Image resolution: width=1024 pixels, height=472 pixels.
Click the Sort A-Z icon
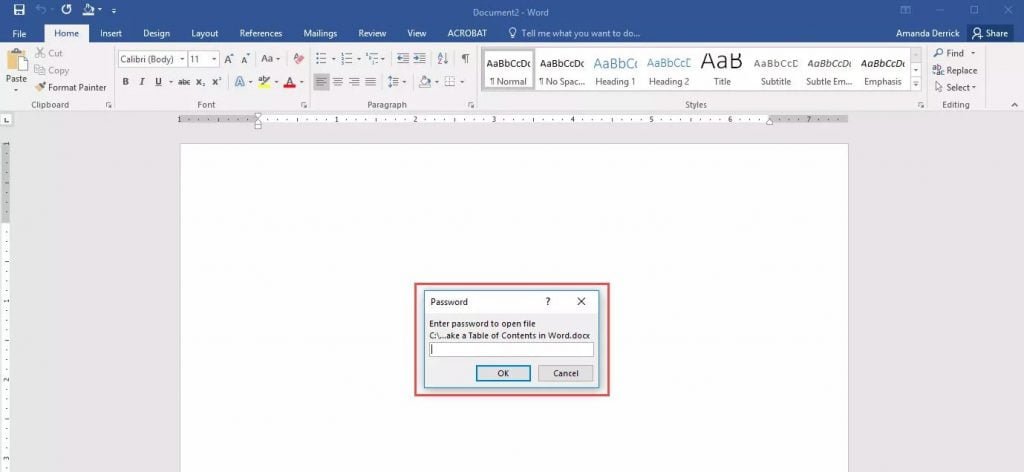tap(443, 59)
